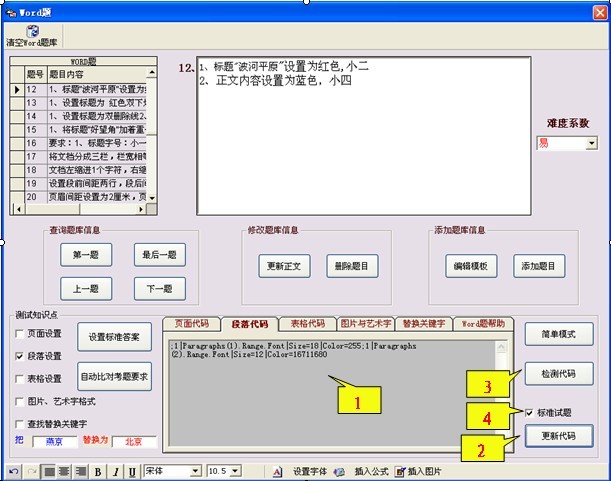This screenshot has height=481, width=611.
Task: Click the 插入图片 text label
Action: (x=424, y=472)
